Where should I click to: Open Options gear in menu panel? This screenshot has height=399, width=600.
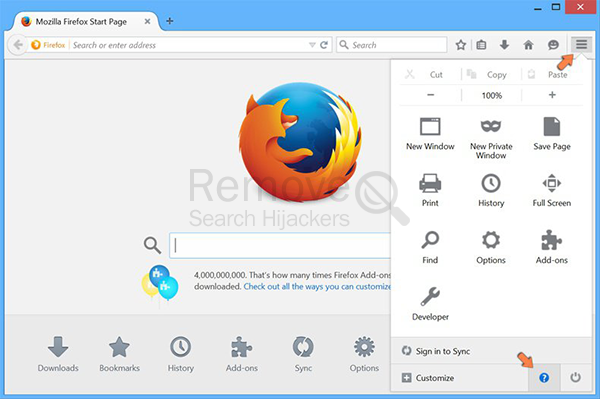click(491, 247)
